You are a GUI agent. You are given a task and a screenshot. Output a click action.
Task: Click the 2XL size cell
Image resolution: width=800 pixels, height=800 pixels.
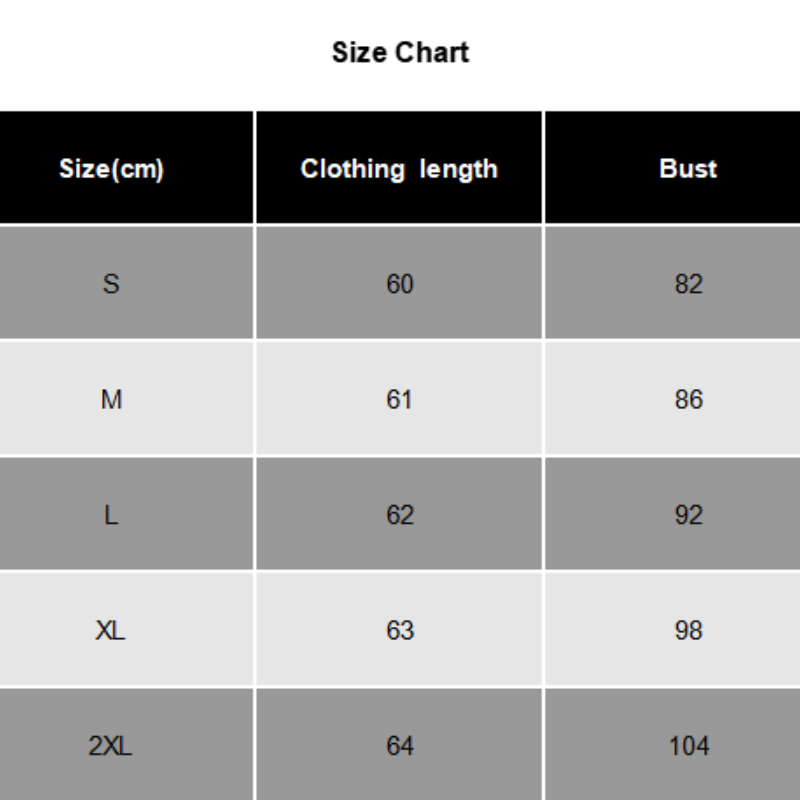pos(111,746)
